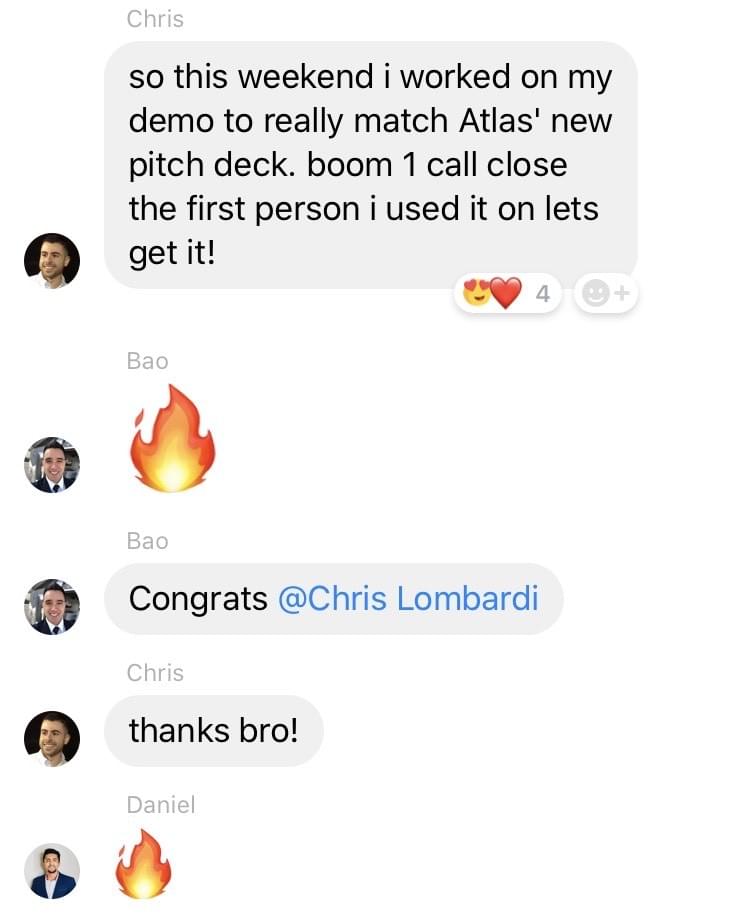The width and height of the screenshot is (734, 920).
Task: Select the Congrats message bubble
Action: (334, 599)
